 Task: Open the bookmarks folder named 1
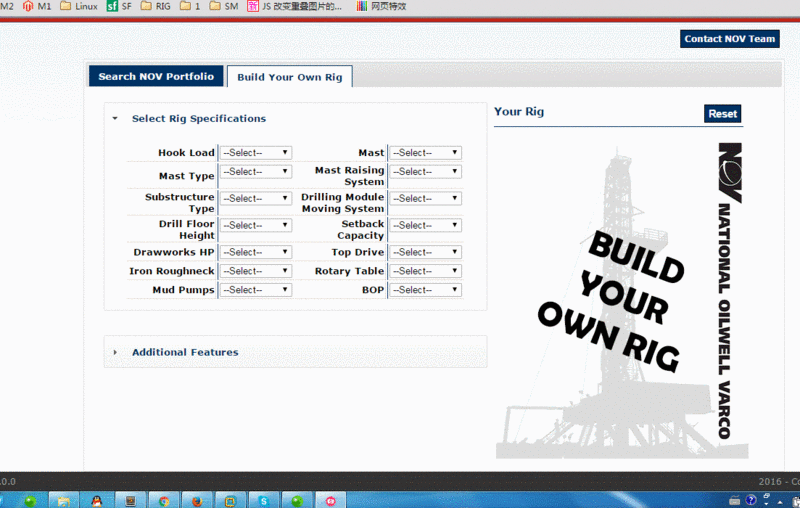point(190,6)
